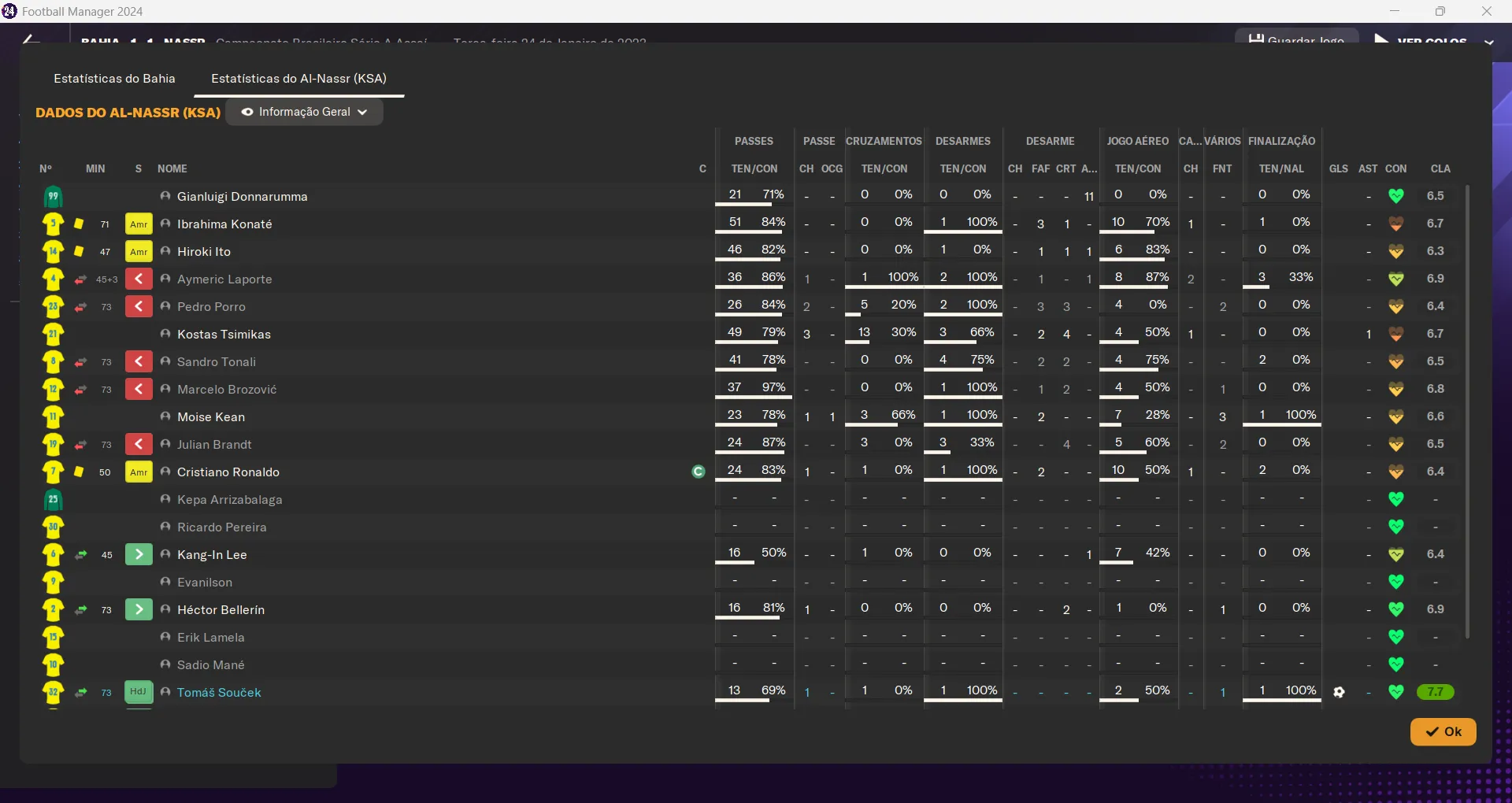
Task: Sort table by NOME column header
Action: tap(172, 169)
